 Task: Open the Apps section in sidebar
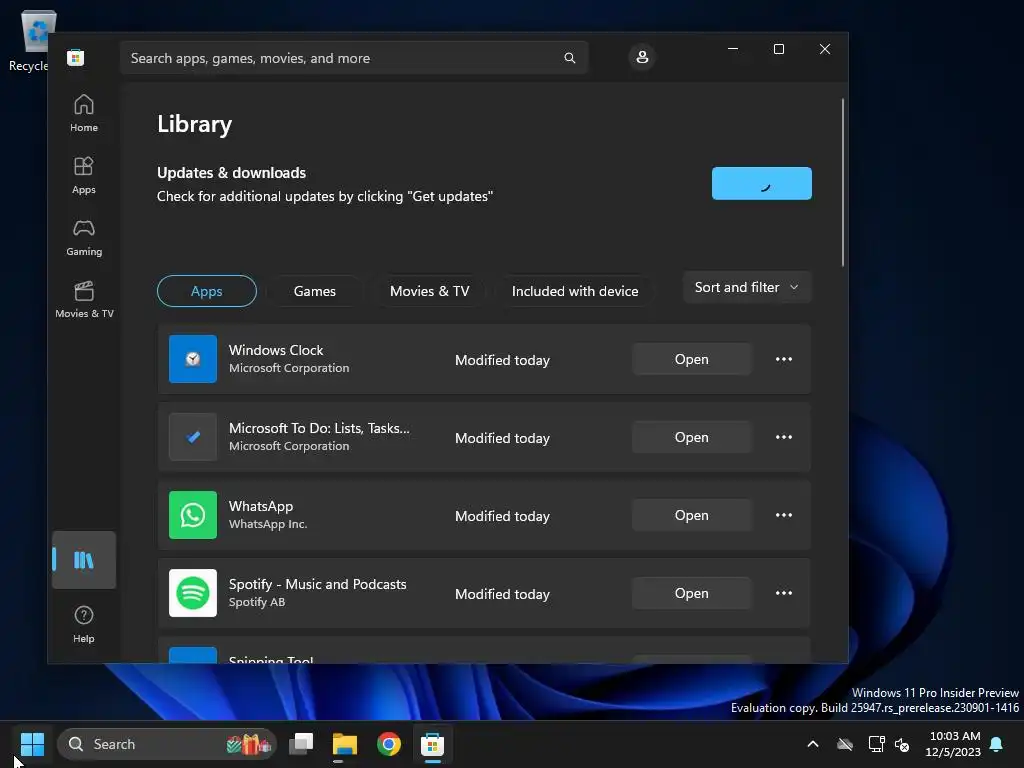pos(84,175)
